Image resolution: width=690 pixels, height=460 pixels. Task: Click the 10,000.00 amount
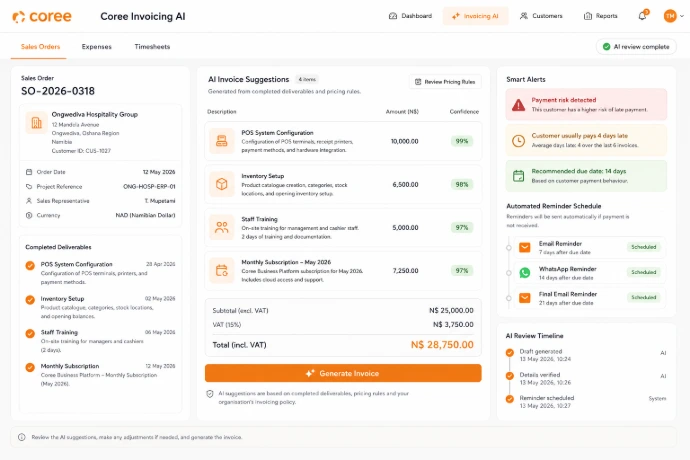[404, 141]
